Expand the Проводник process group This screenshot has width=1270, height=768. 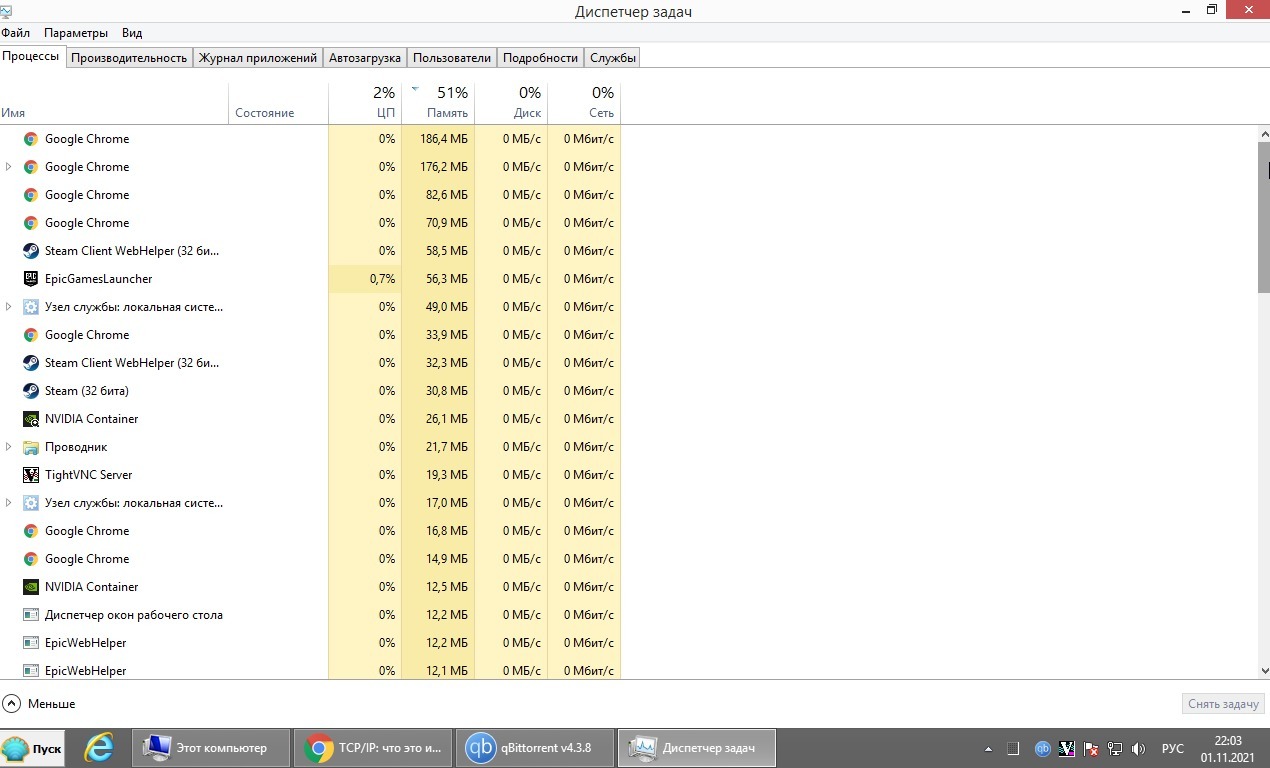pyautogui.click(x=9, y=447)
